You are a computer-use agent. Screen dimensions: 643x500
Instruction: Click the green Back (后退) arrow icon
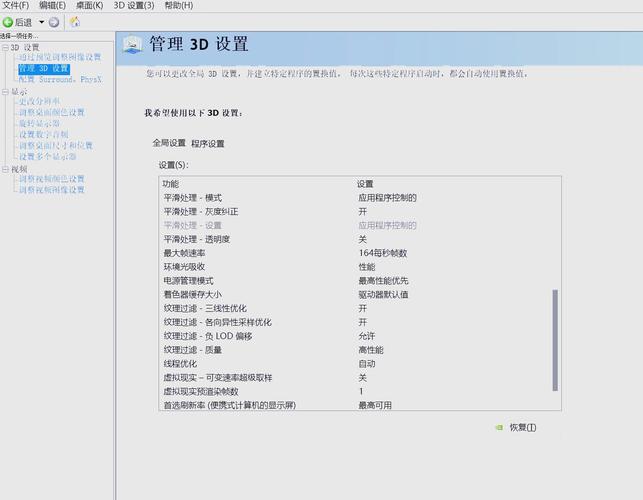(x=7, y=22)
